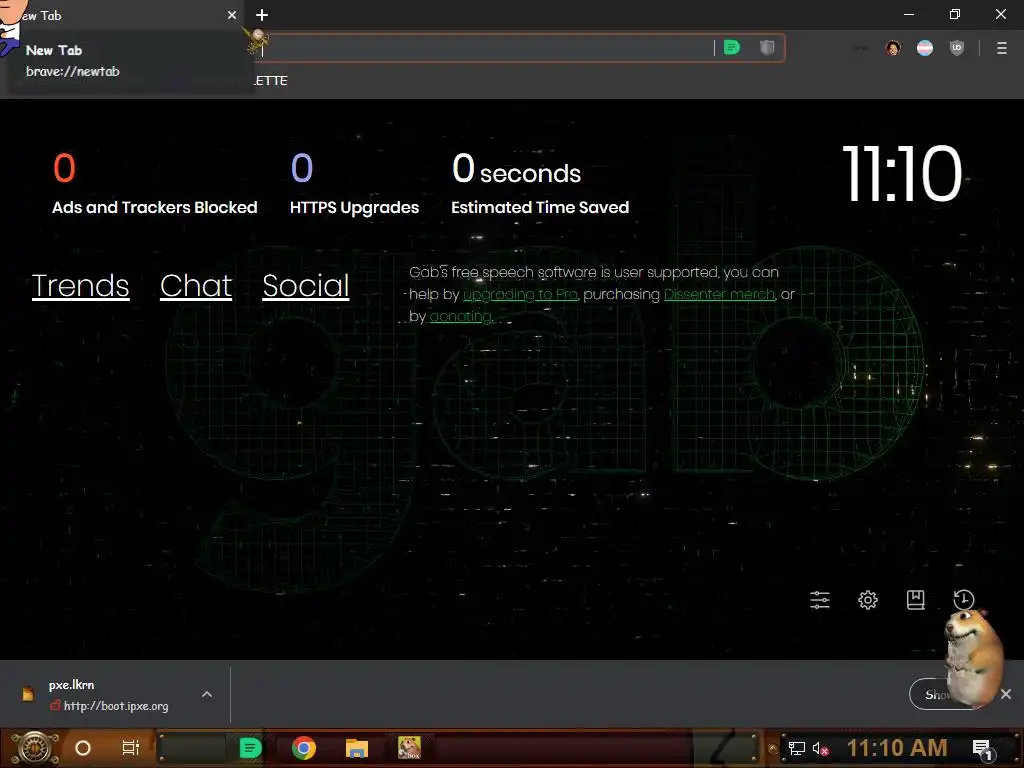The height and width of the screenshot is (768, 1024).
Task: Launch Google Chrome from the taskbar
Action: click(x=304, y=748)
